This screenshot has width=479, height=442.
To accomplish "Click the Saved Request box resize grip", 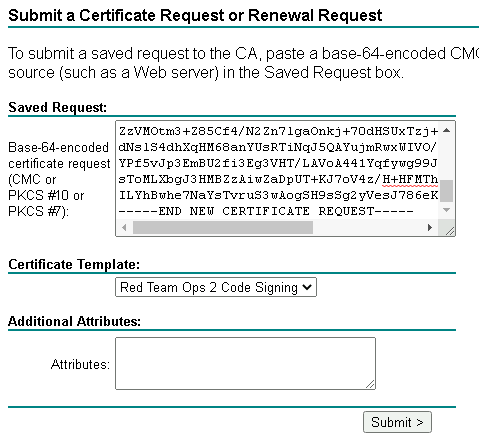I will (x=449, y=231).
